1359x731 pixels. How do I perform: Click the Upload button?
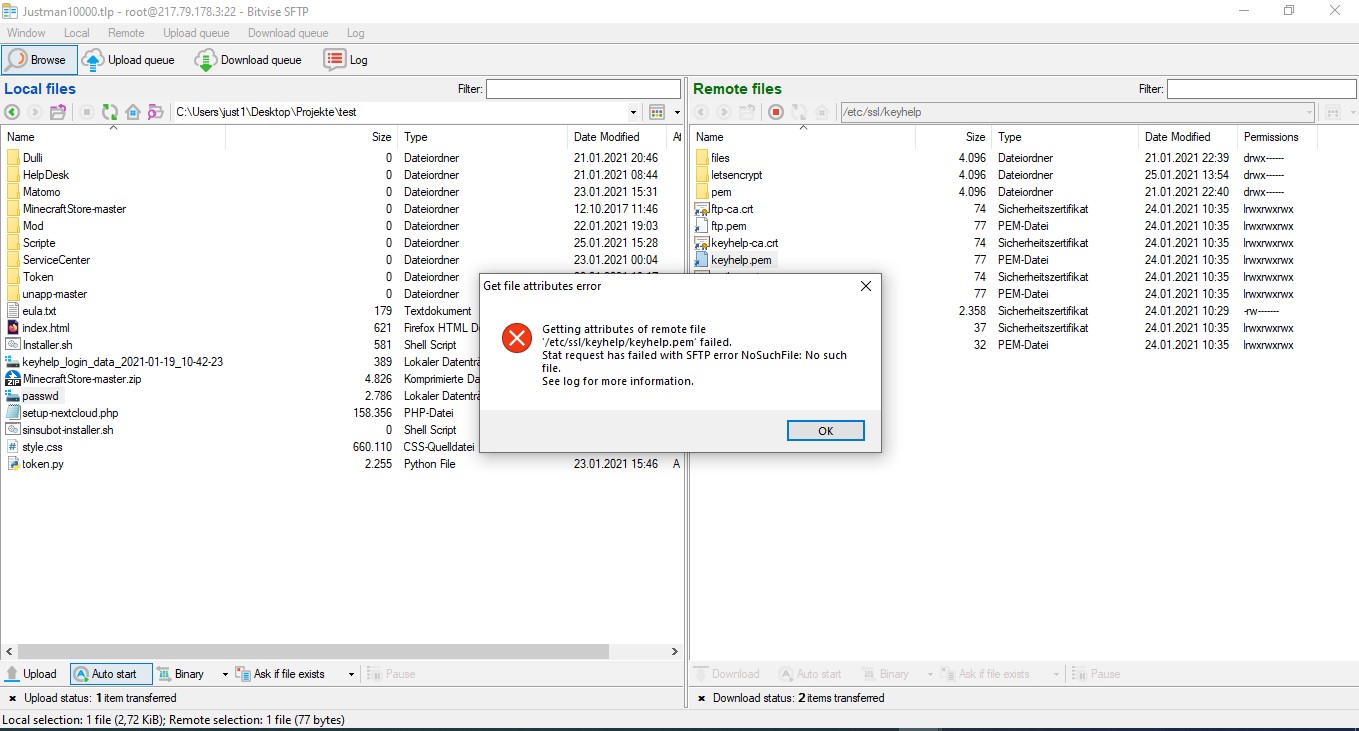31,674
